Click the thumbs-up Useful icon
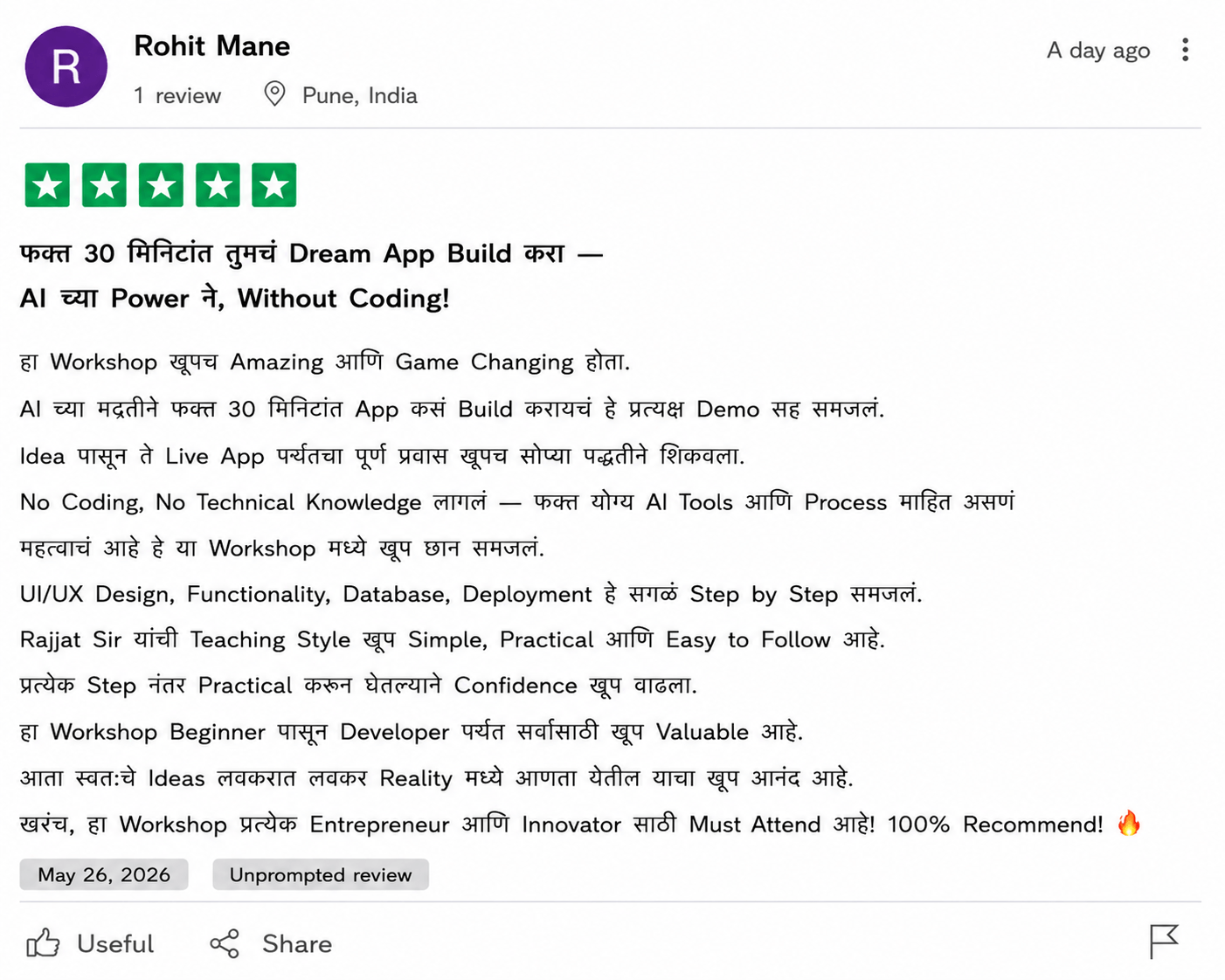The width and height of the screenshot is (1225, 980). (43, 943)
